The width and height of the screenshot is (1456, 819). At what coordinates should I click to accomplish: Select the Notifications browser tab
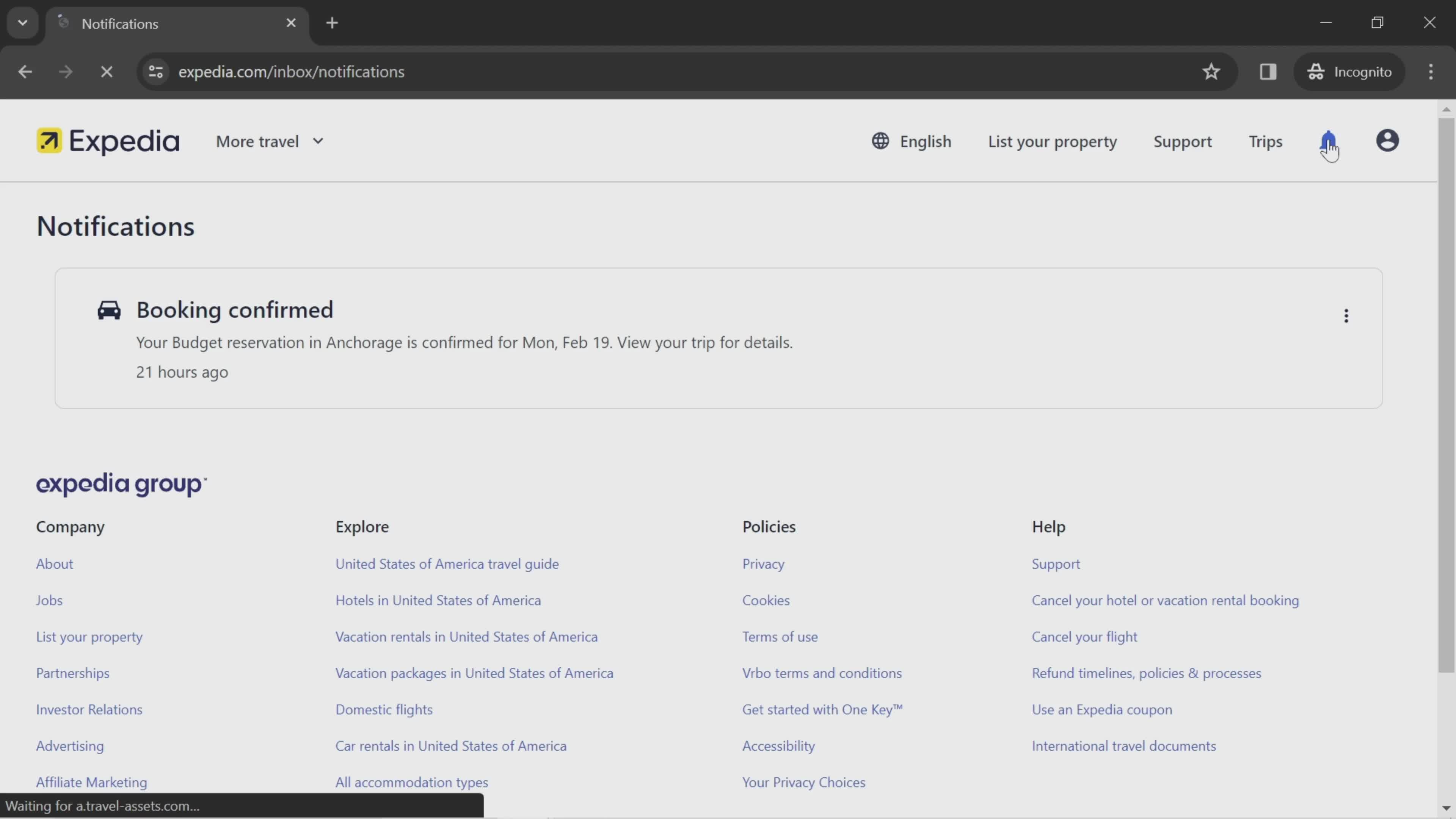click(177, 24)
